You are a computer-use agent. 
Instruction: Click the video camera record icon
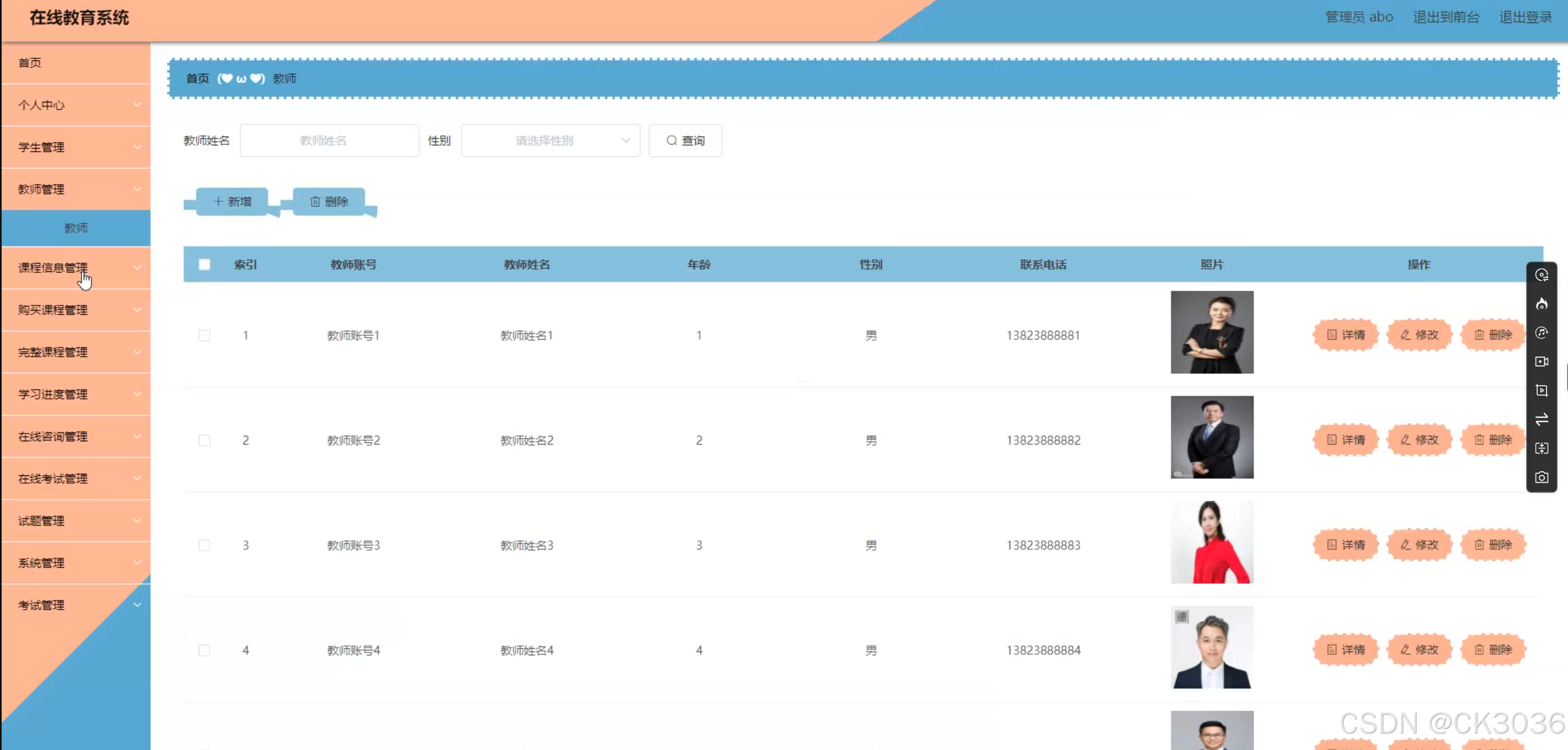pyautogui.click(x=1541, y=362)
